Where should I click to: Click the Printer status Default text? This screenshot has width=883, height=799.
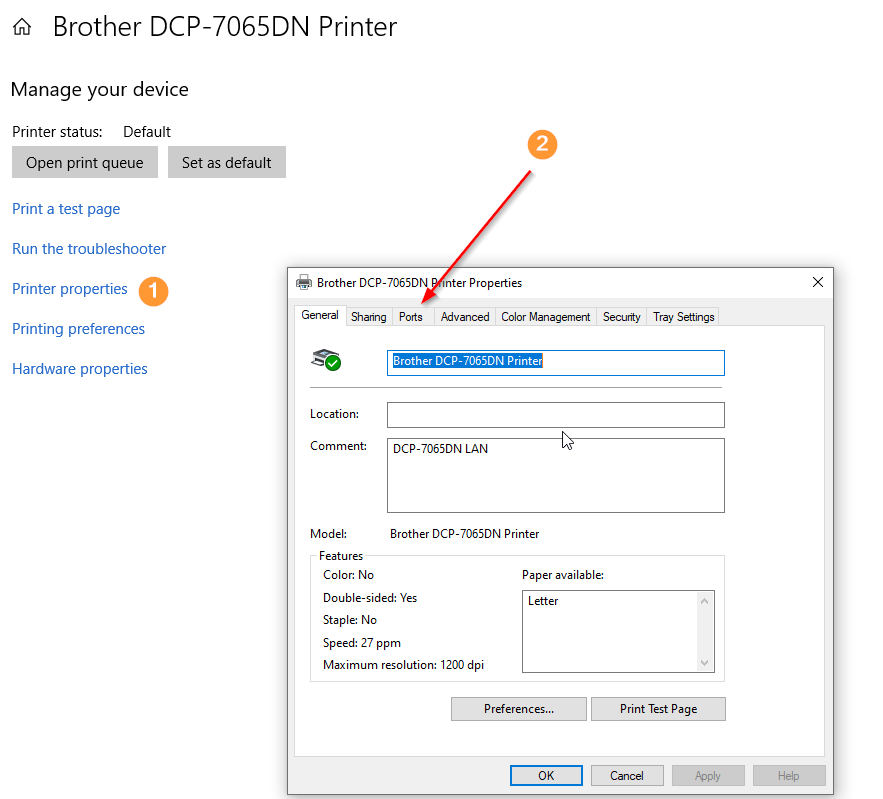click(x=146, y=132)
